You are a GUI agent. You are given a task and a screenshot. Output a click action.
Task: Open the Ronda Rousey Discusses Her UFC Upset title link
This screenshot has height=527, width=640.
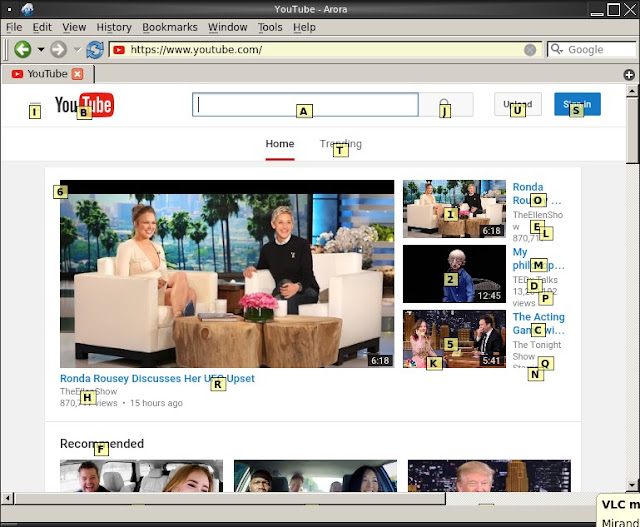coord(157,378)
